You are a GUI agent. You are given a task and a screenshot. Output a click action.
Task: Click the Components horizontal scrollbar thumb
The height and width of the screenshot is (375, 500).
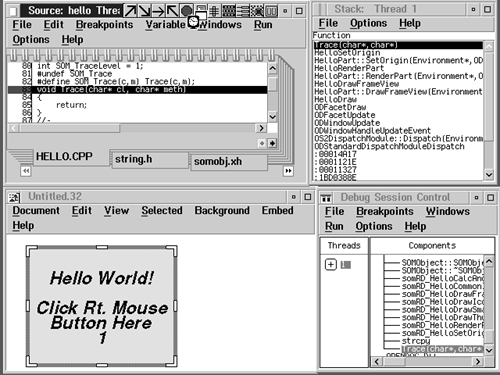pyautogui.click(x=394, y=362)
